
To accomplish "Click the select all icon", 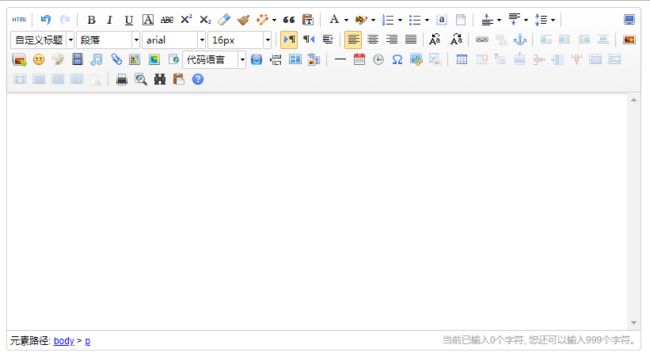I will point(441,19).
